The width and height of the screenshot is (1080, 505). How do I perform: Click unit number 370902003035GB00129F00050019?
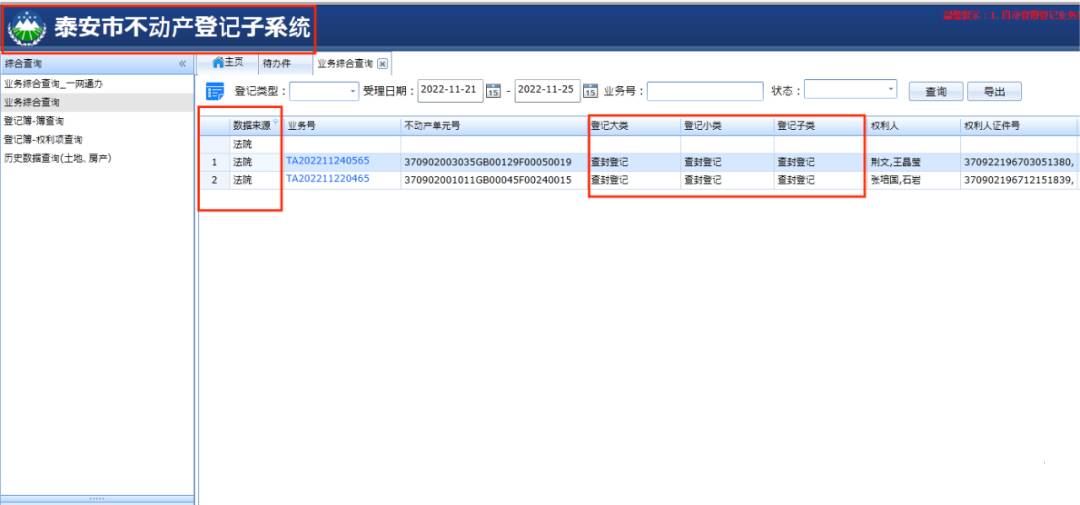[x=488, y=163]
